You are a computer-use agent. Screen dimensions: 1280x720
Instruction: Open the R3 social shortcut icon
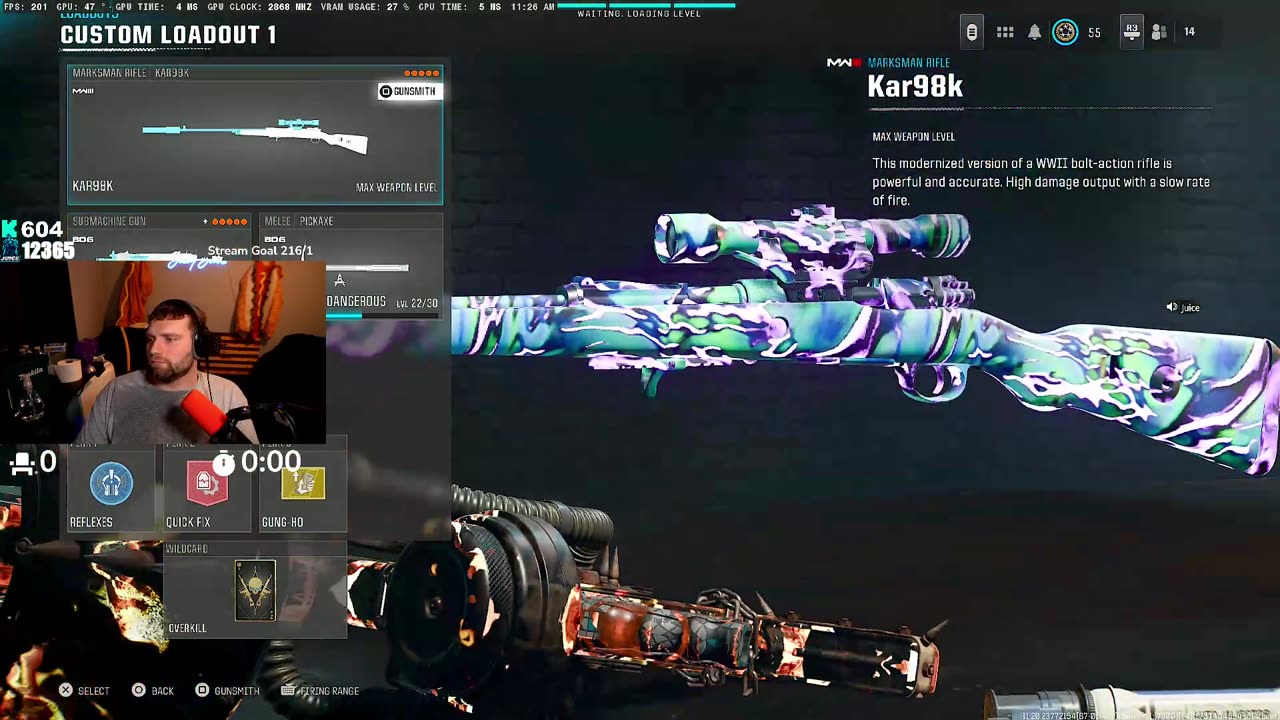tap(1131, 32)
